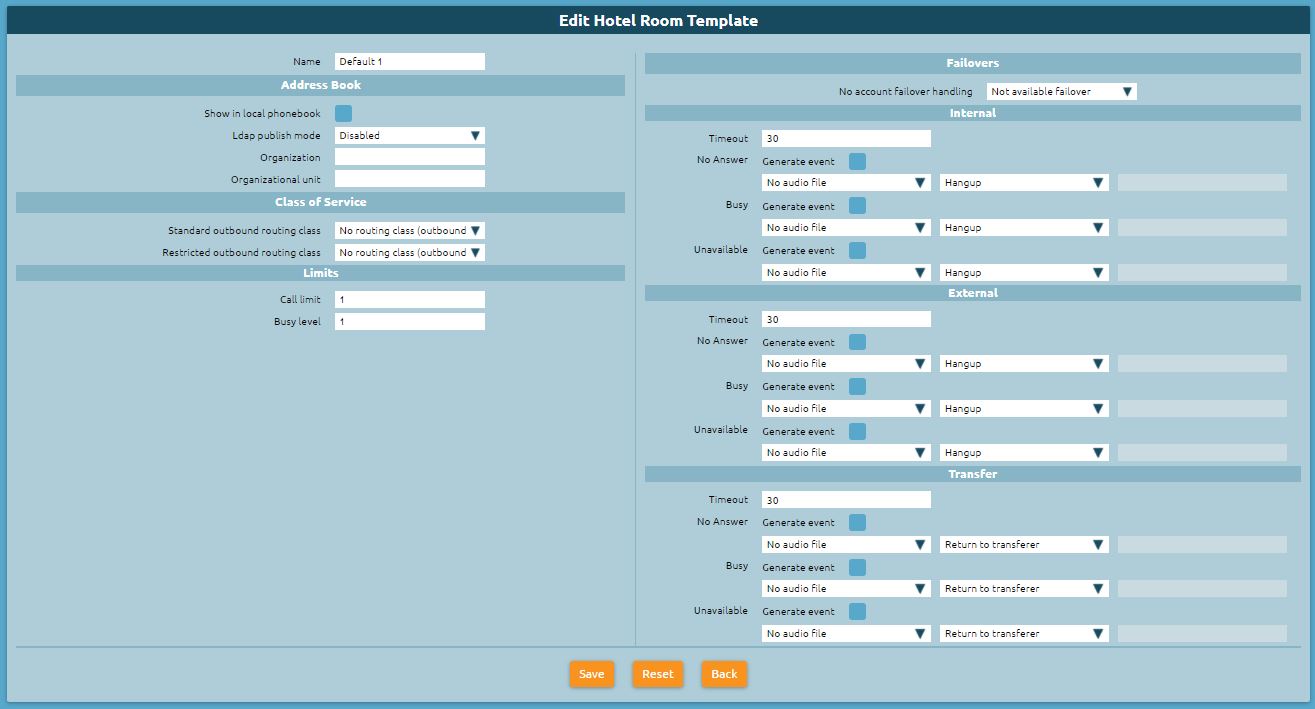The width and height of the screenshot is (1315, 709).
Task: Open Internal No Answer Hangup action dropdown
Action: click(1024, 183)
